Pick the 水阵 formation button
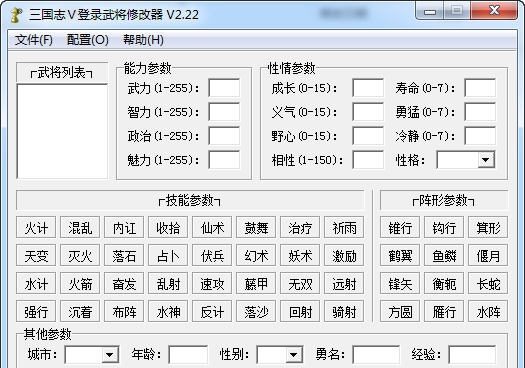This screenshot has height=368, width=525. point(488,311)
